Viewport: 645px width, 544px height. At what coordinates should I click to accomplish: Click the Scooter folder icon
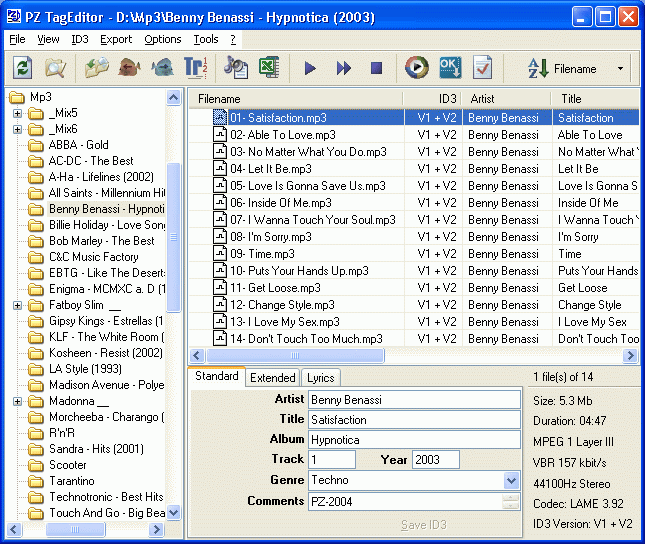pos(36,465)
